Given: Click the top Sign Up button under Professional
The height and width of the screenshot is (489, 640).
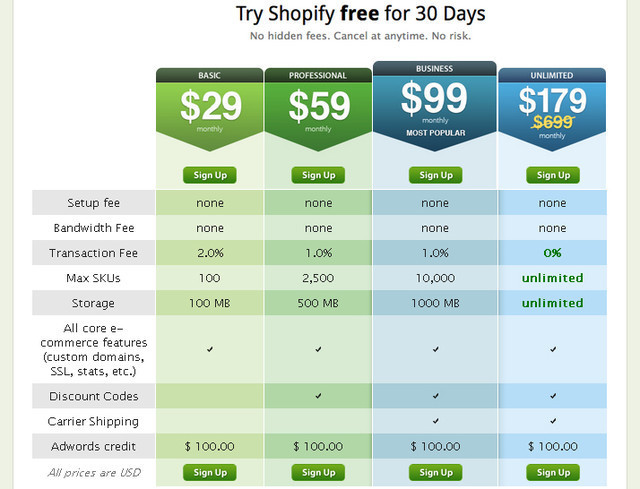Looking at the screenshot, I should tap(318, 175).
